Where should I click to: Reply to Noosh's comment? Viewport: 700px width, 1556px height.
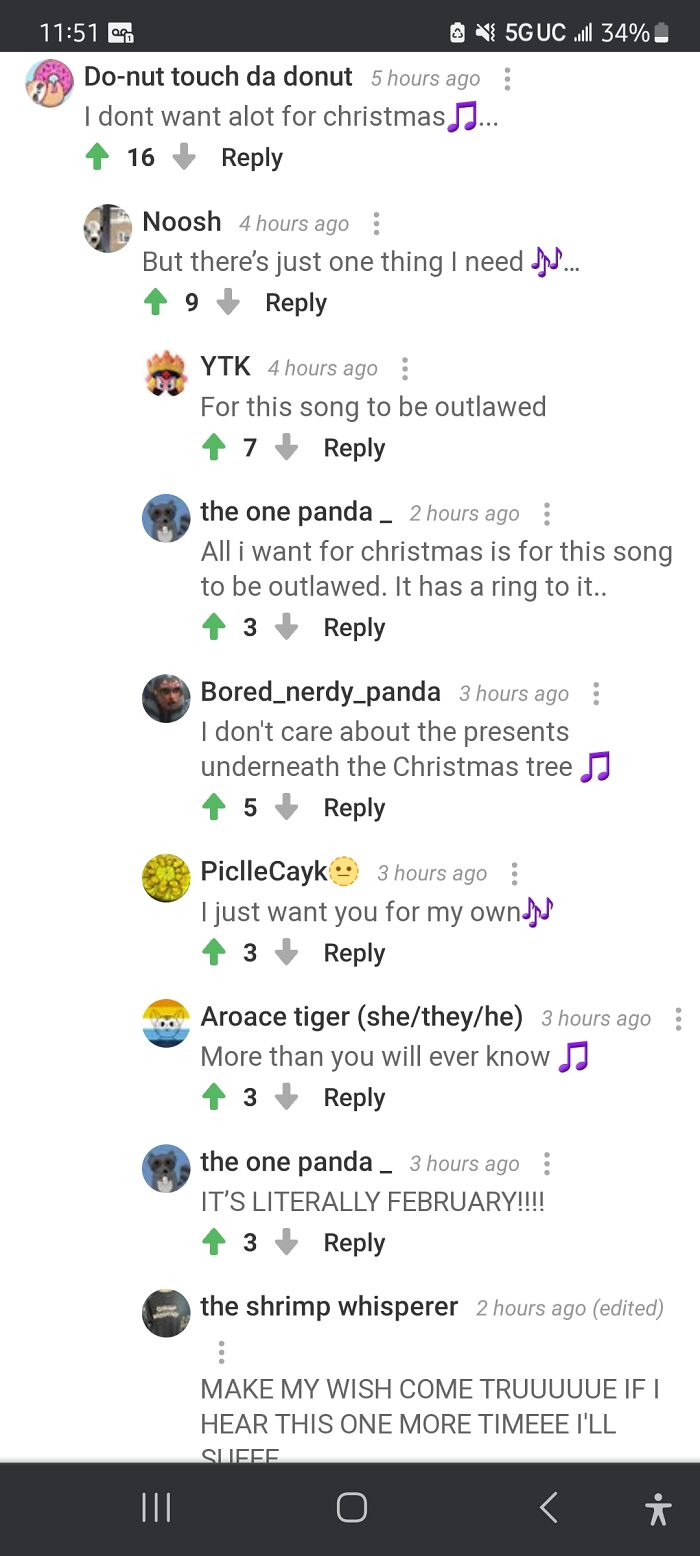[296, 303]
